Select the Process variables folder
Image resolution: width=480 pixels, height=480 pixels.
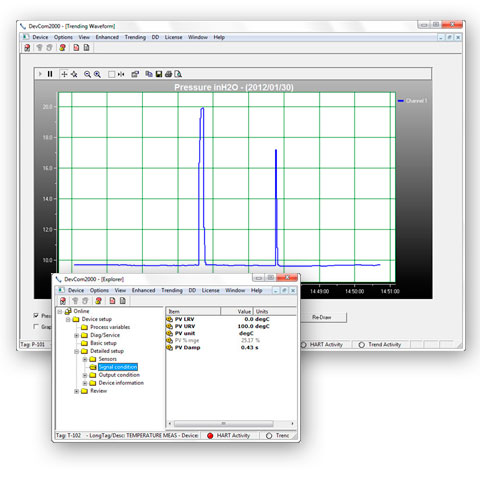click(110, 327)
